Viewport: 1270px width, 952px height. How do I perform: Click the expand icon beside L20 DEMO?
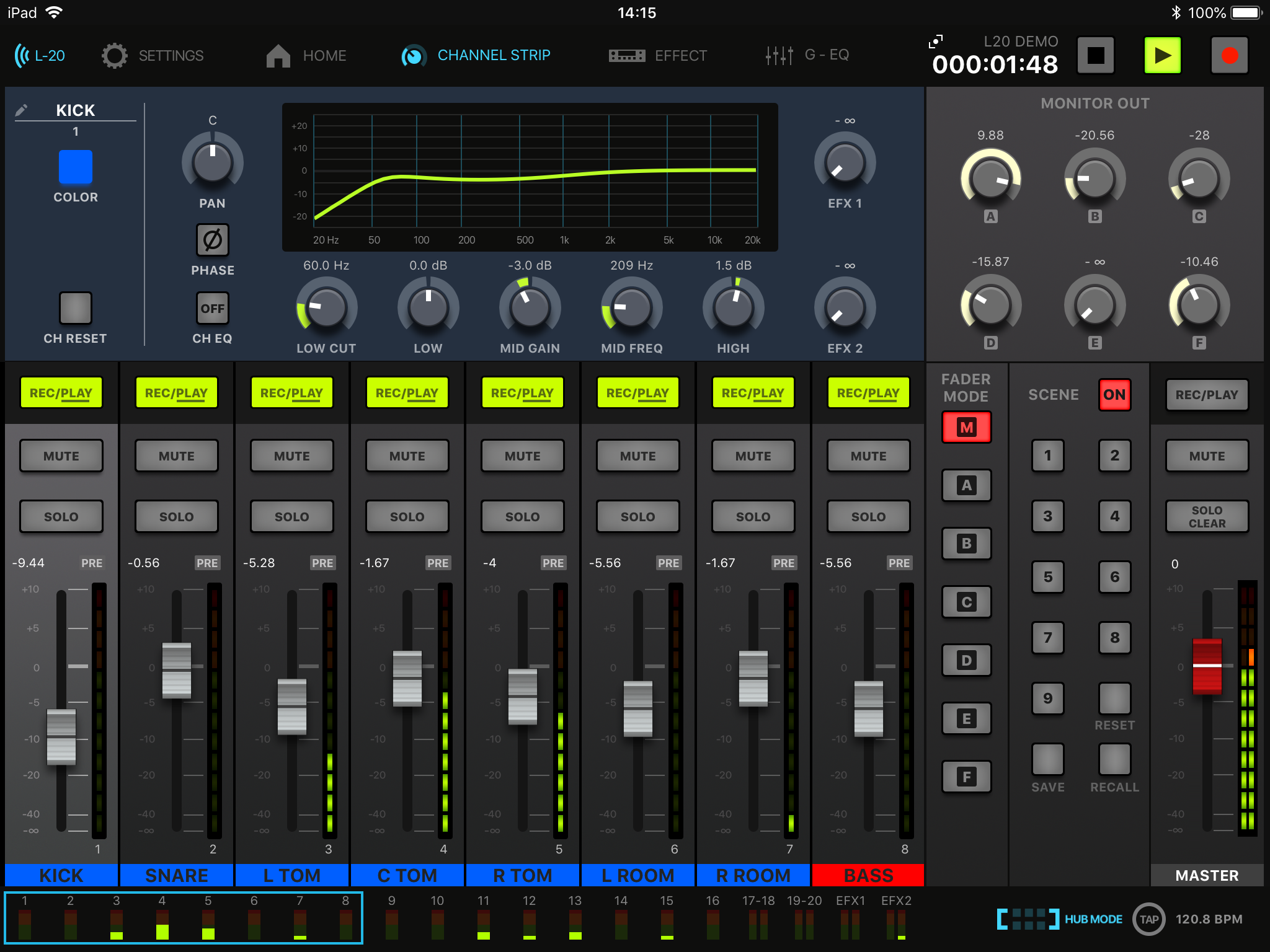(x=936, y=42)
